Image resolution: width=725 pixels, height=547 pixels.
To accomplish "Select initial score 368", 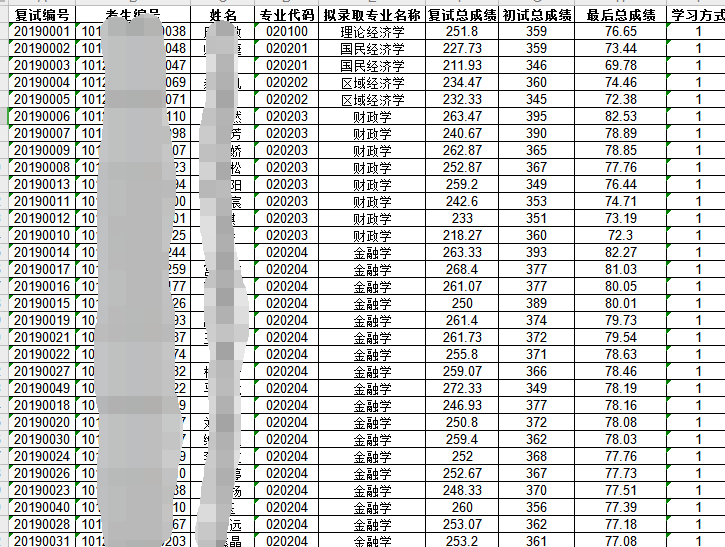I will [x=536, y=456].
